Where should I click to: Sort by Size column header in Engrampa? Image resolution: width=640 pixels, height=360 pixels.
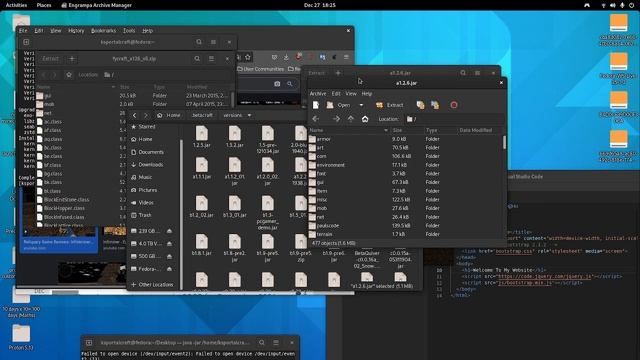click(407, 130)
